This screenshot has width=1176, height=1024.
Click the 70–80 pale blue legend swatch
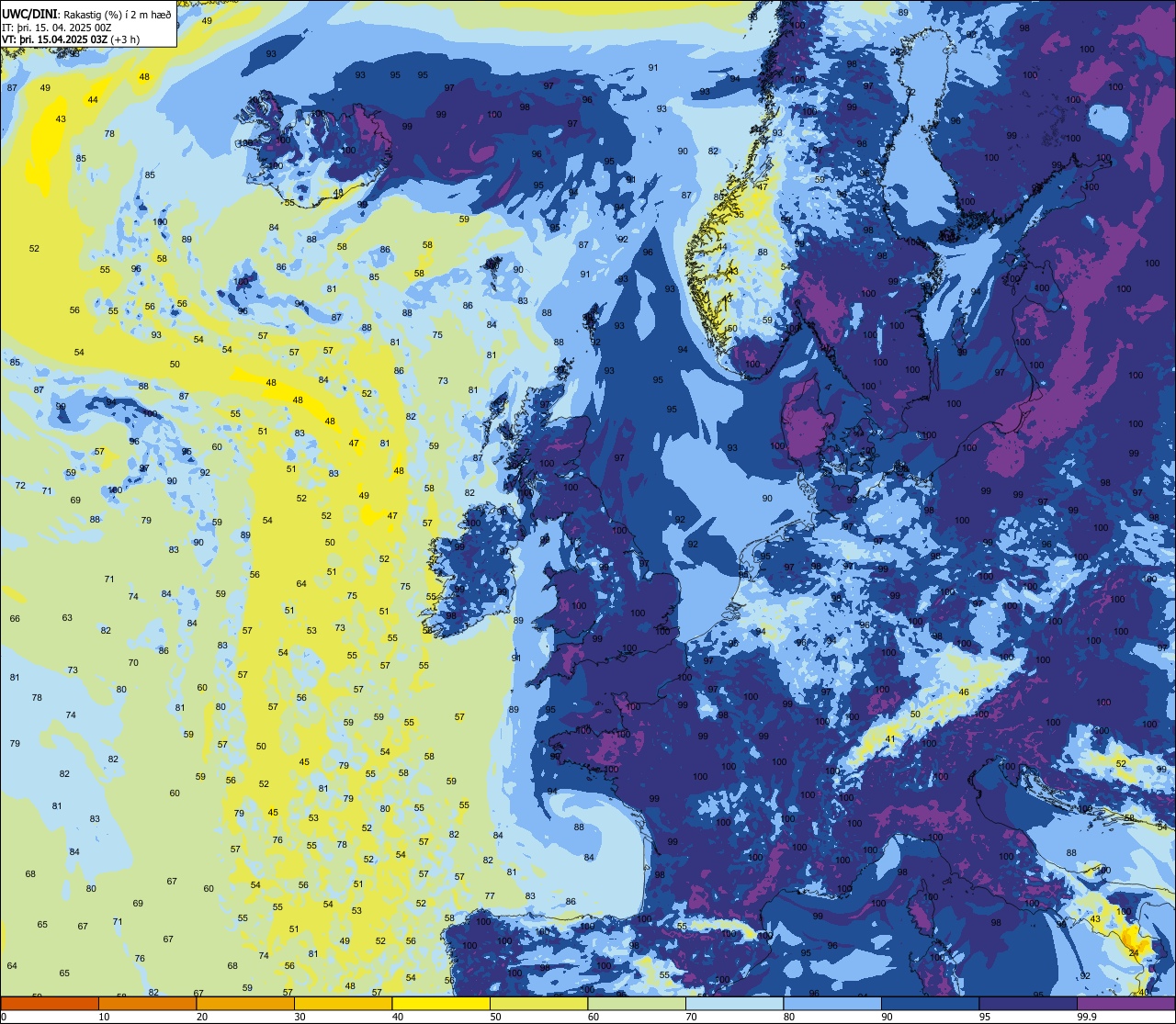(734, 1003)
